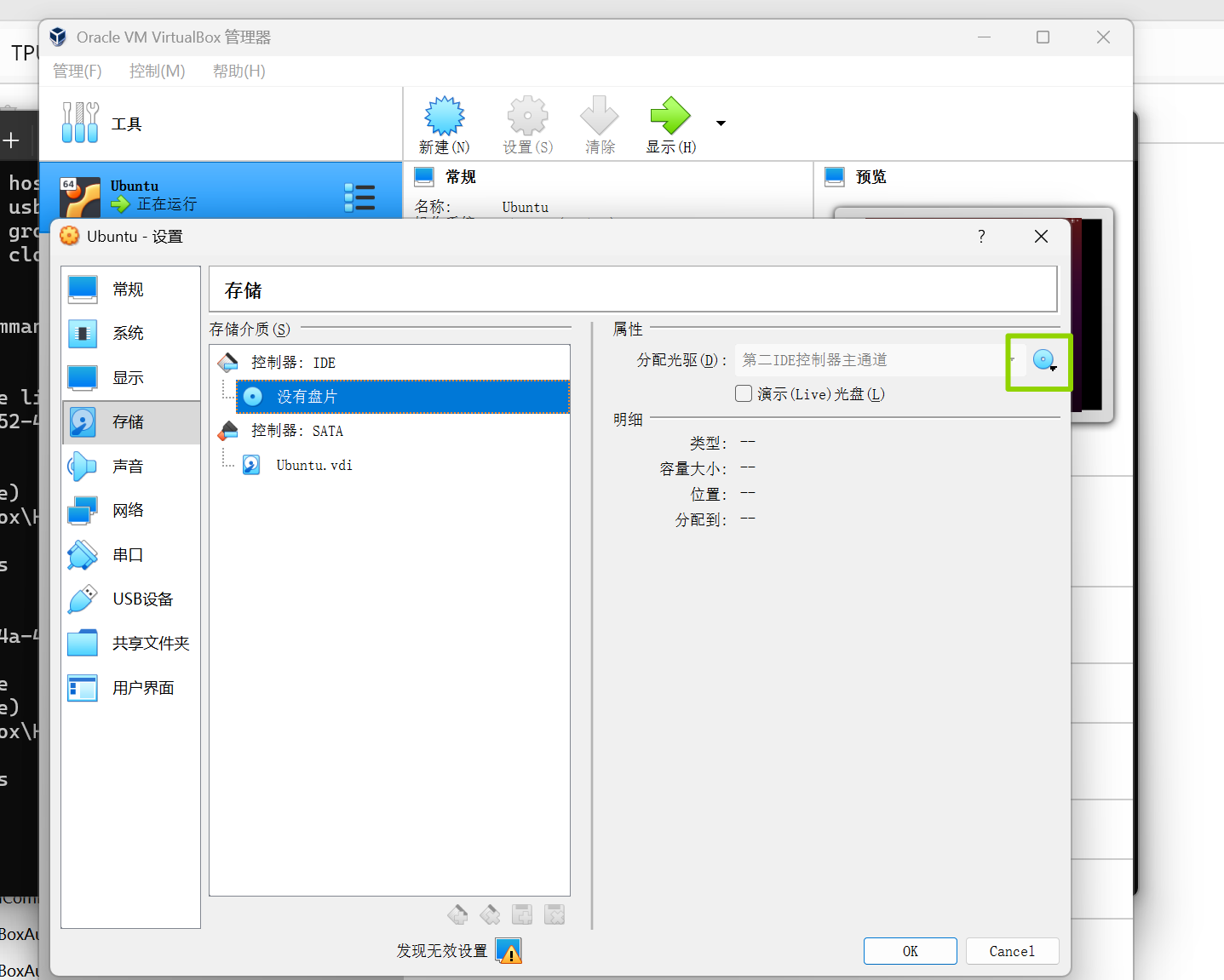Click the remove attachment icon below storage tree
This screenshot has width=1224, height=980.
(x=555, y=914)
